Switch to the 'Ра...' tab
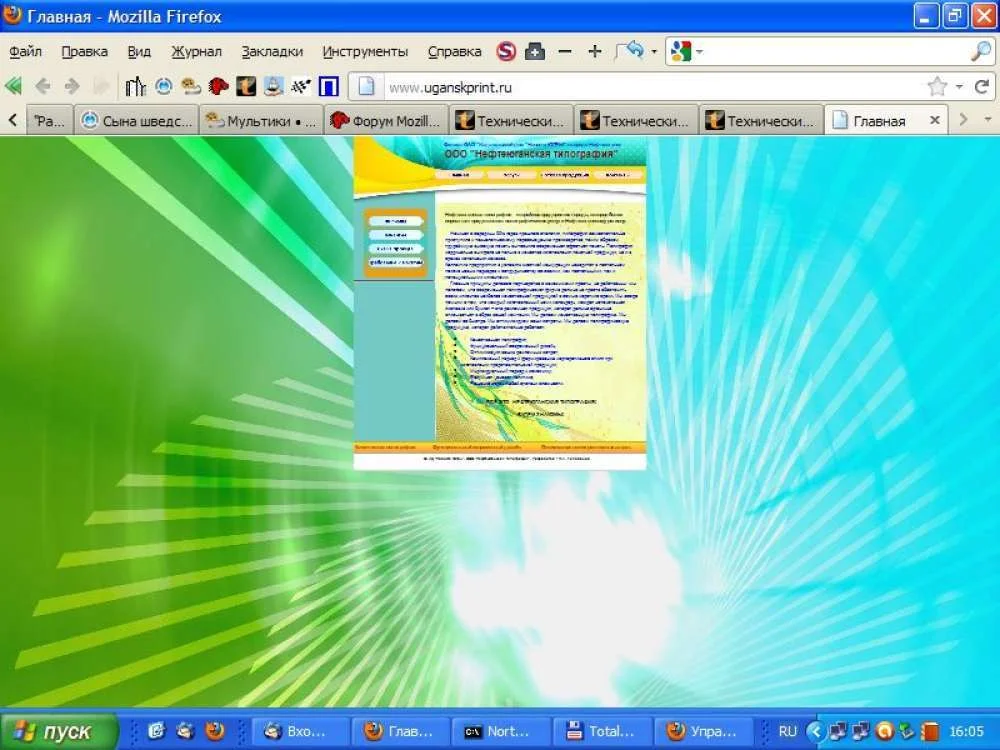 (x=48, y=121)
